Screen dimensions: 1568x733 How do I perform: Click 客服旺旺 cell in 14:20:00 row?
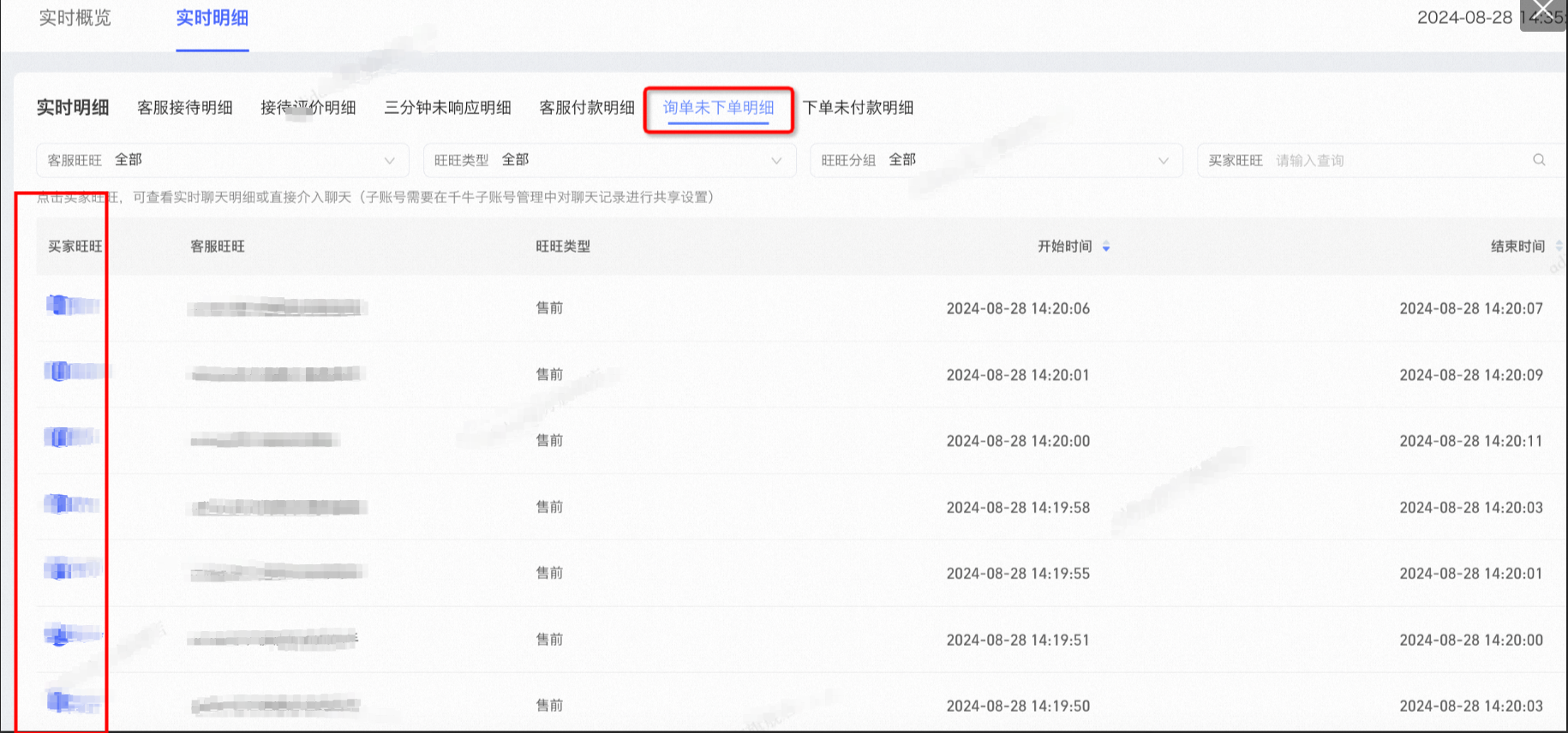(265, 440)
